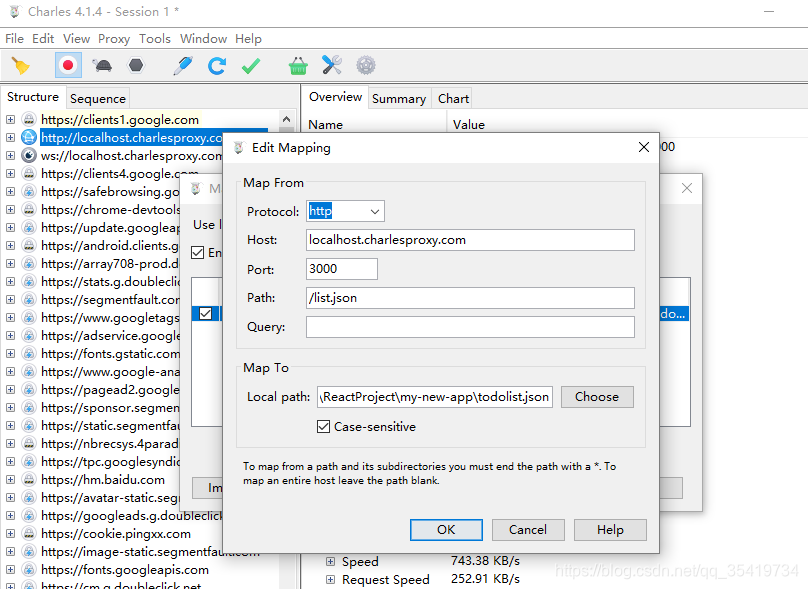Open the Help menu
The width and height of the screenshot is (808, 589).
pyautogui.click(x=248, y=39)
